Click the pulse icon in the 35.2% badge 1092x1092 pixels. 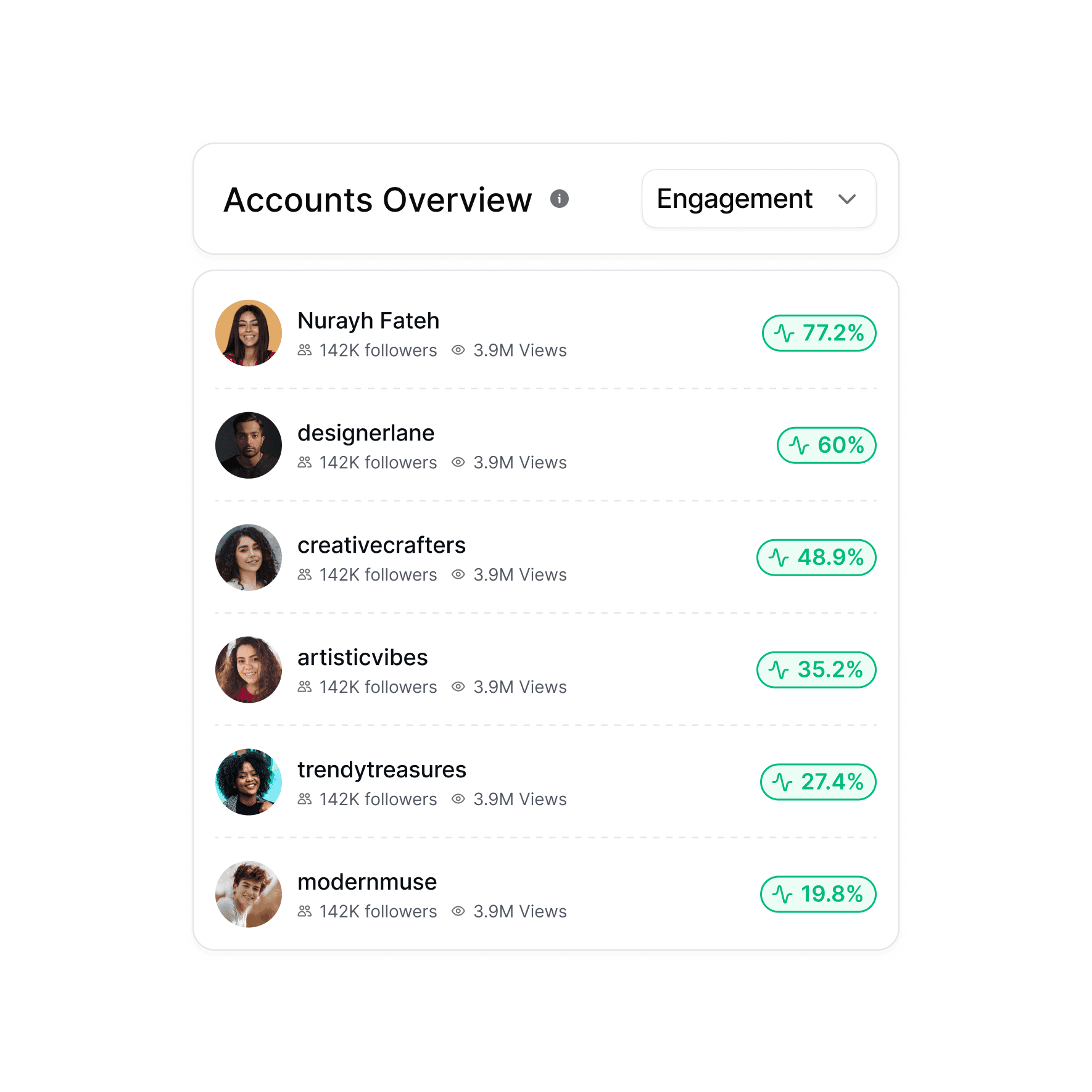[x=779, y=670]
